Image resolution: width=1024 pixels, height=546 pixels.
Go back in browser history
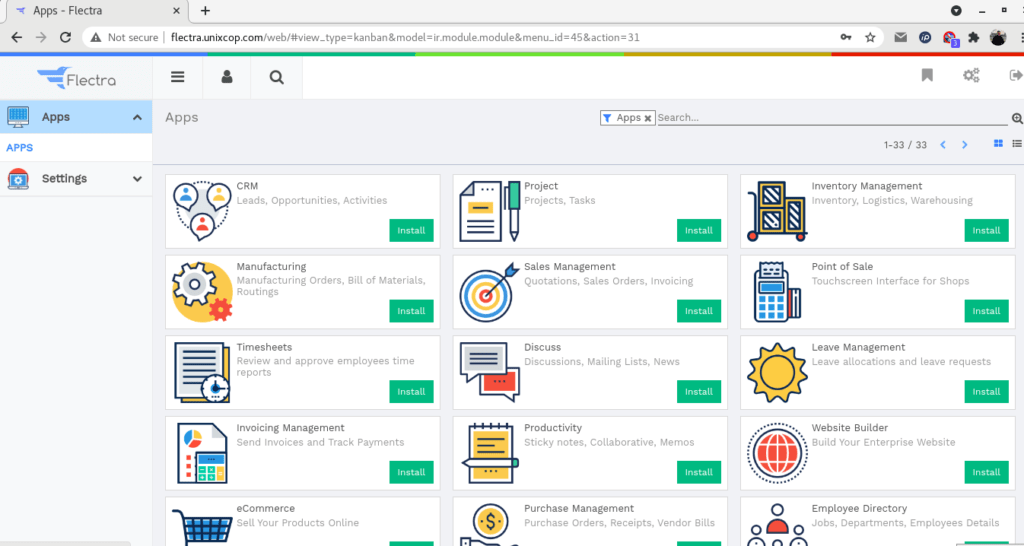pos(17,37)
